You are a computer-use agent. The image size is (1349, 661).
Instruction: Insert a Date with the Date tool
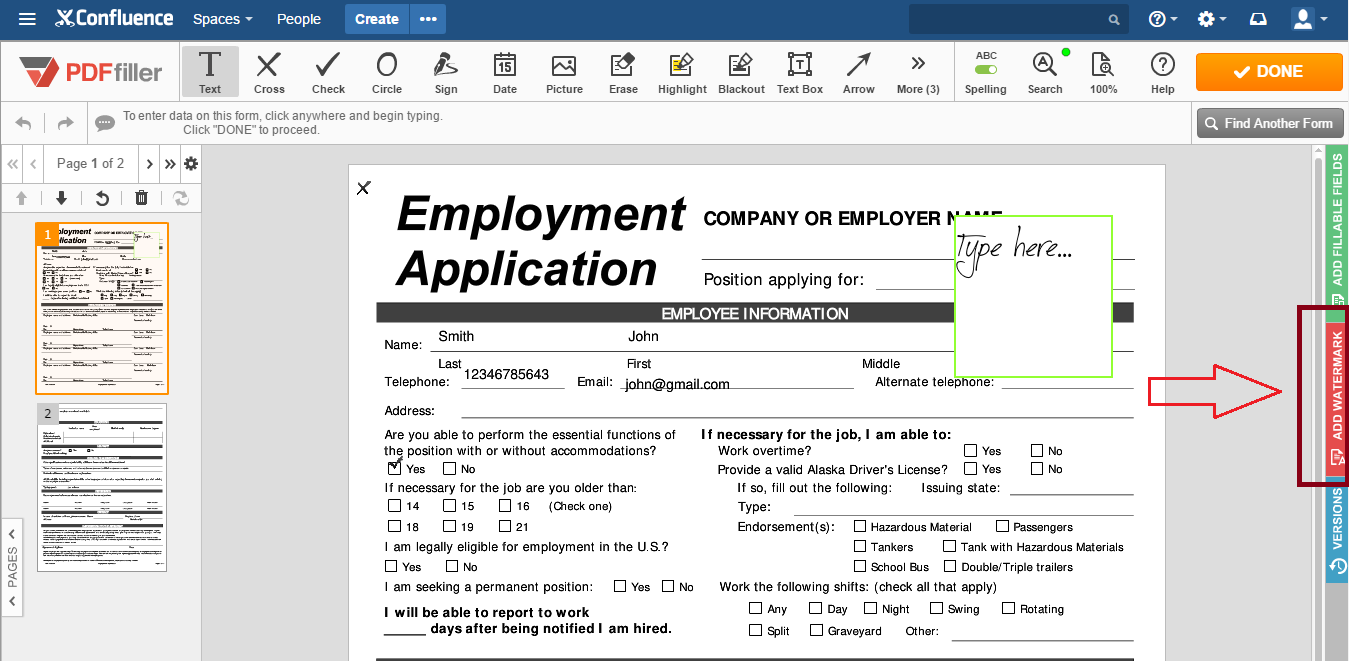[505, 71]
